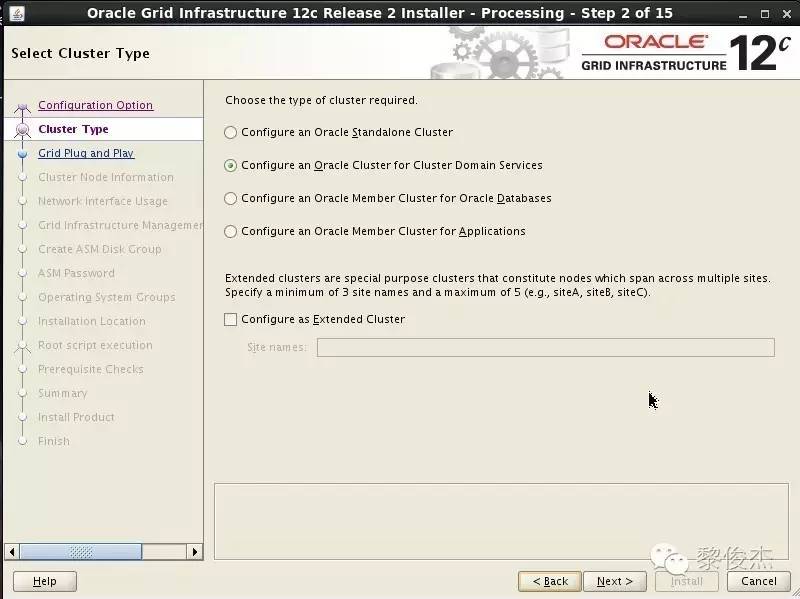Click the Configuration Option step bullet icon
The image size is (800, 599).
22,107
